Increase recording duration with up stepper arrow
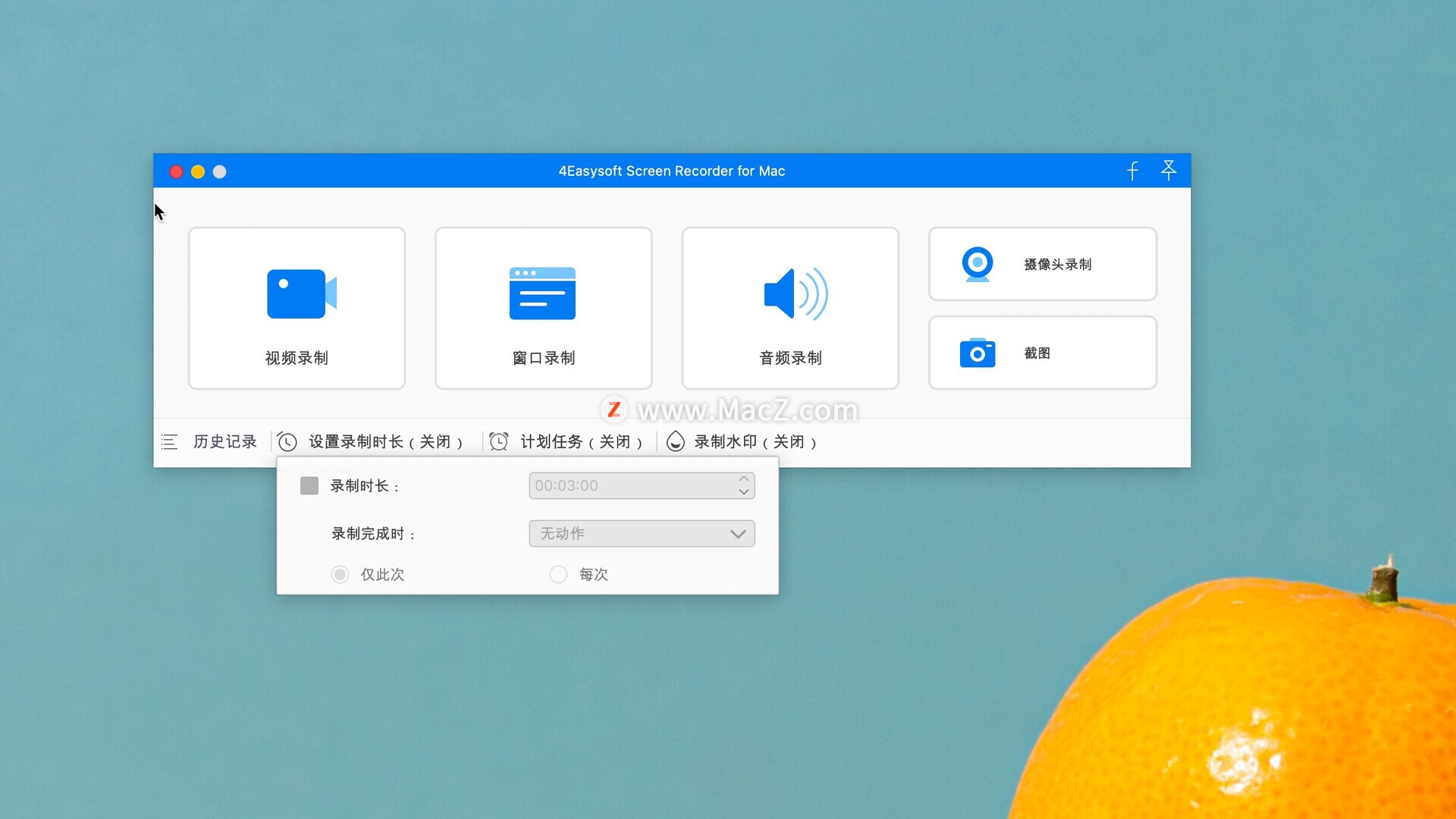This screenshot has height=819, width=1456. 743,479
